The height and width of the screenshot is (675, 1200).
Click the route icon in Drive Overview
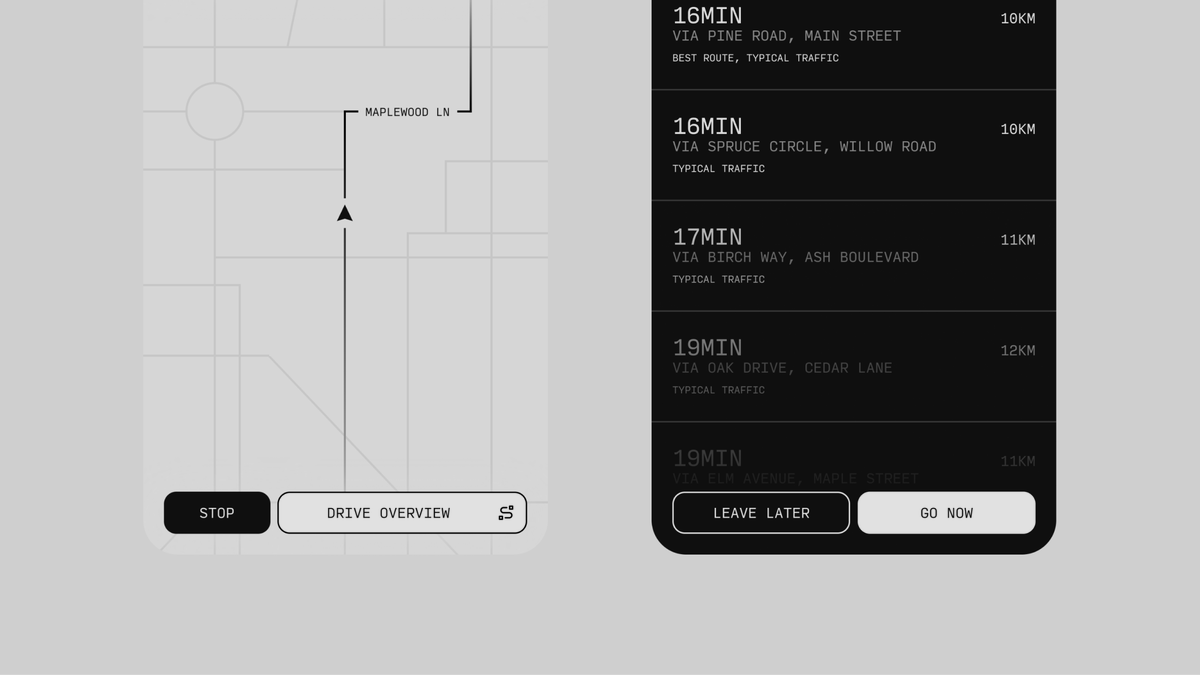(x=506, y=513)
